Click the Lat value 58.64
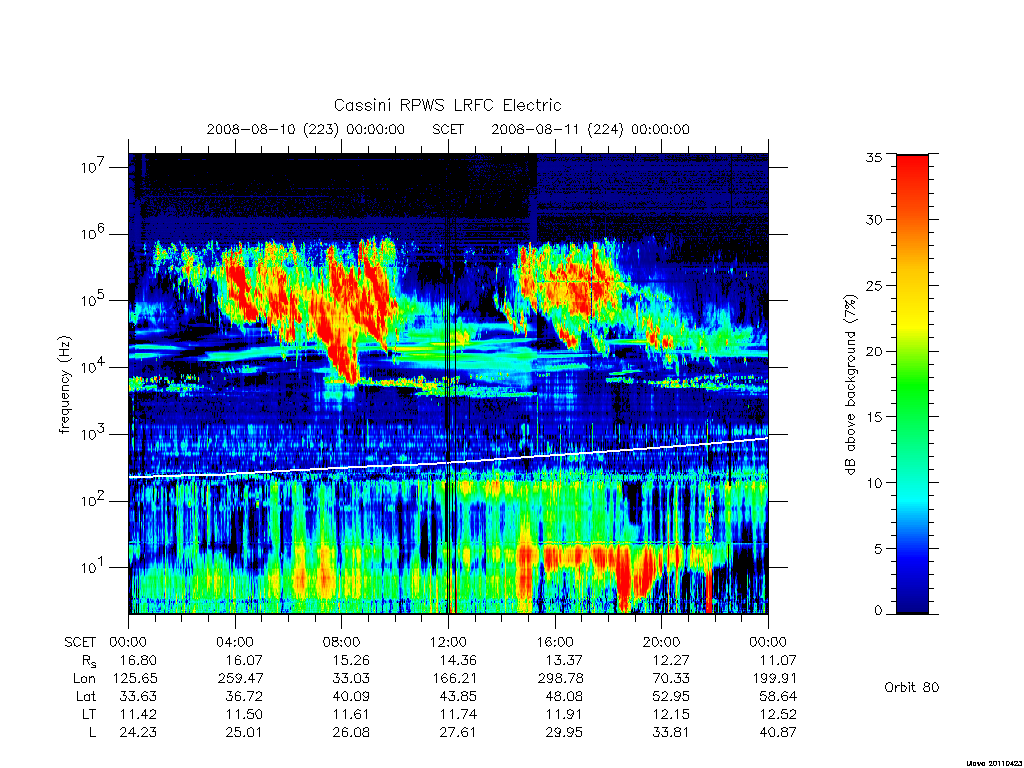 (x=777, y=696)
